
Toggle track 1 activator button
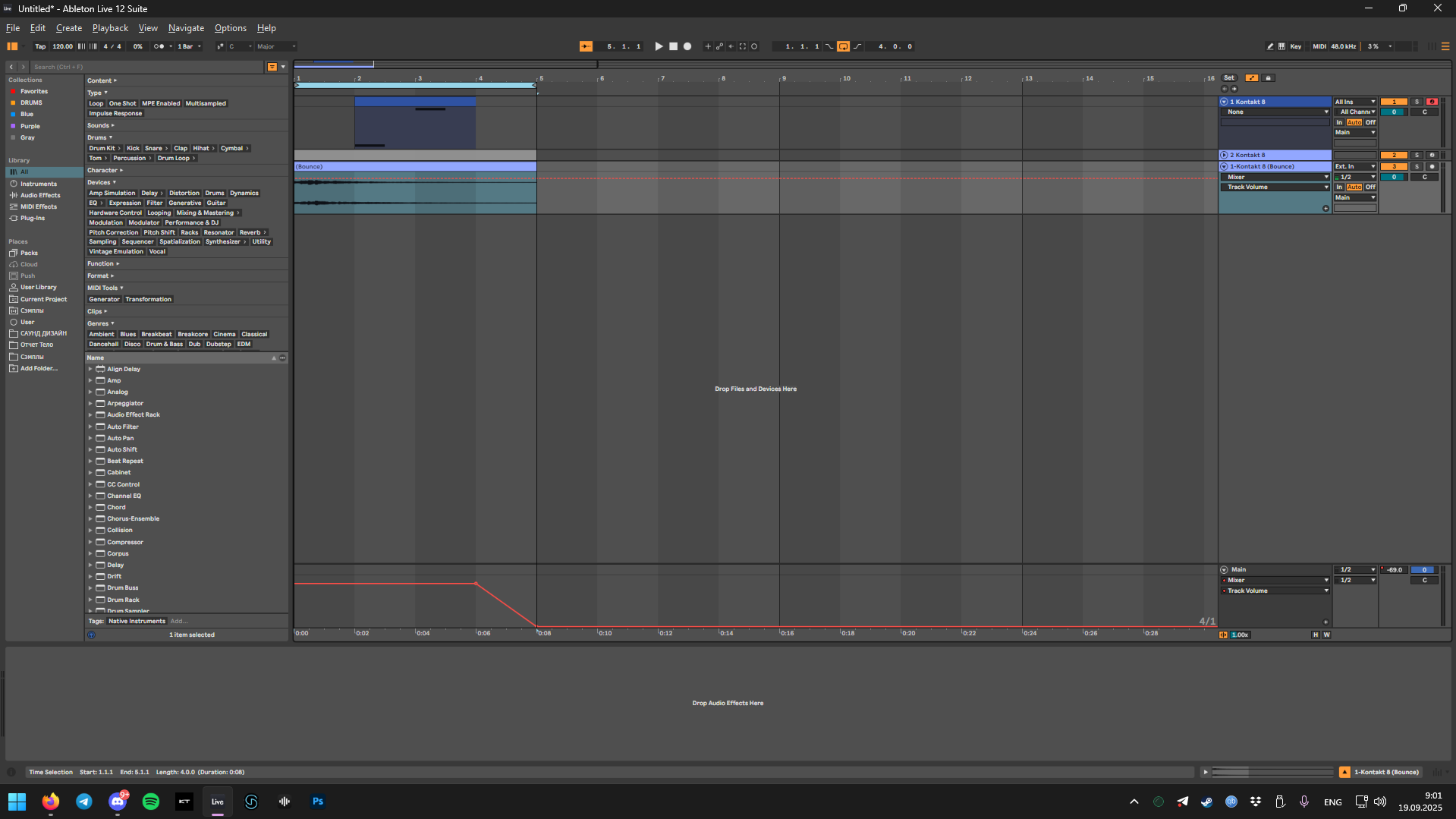coord(1394,102)
